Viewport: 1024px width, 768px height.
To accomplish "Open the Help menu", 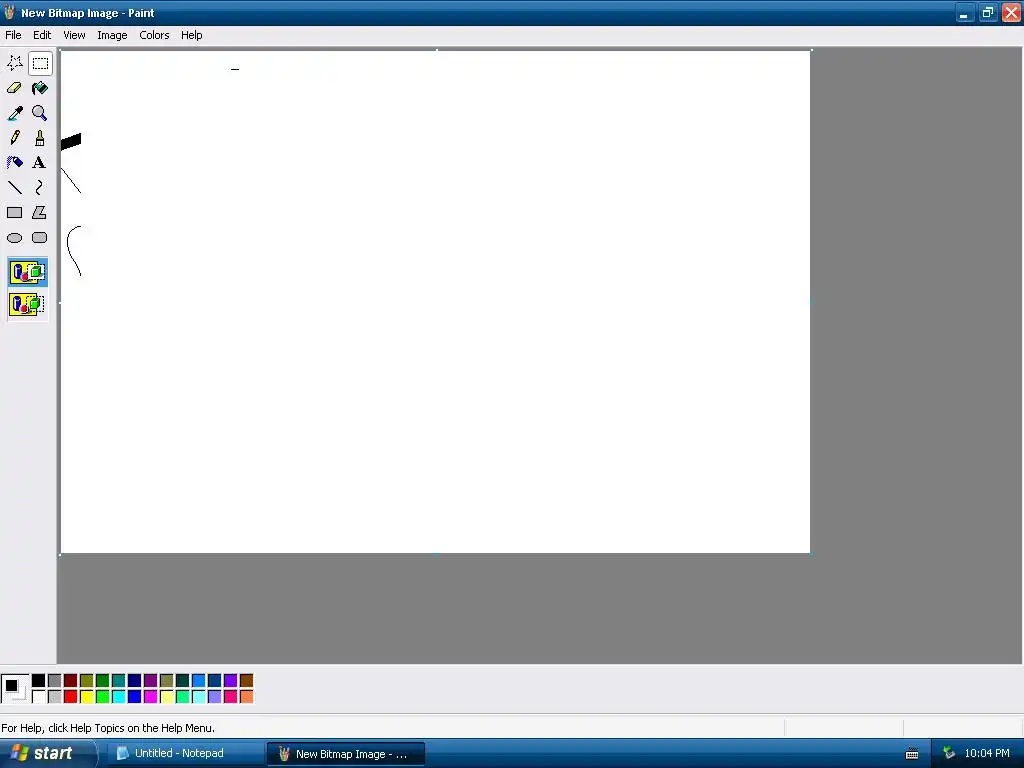I will tap(191, 35).
